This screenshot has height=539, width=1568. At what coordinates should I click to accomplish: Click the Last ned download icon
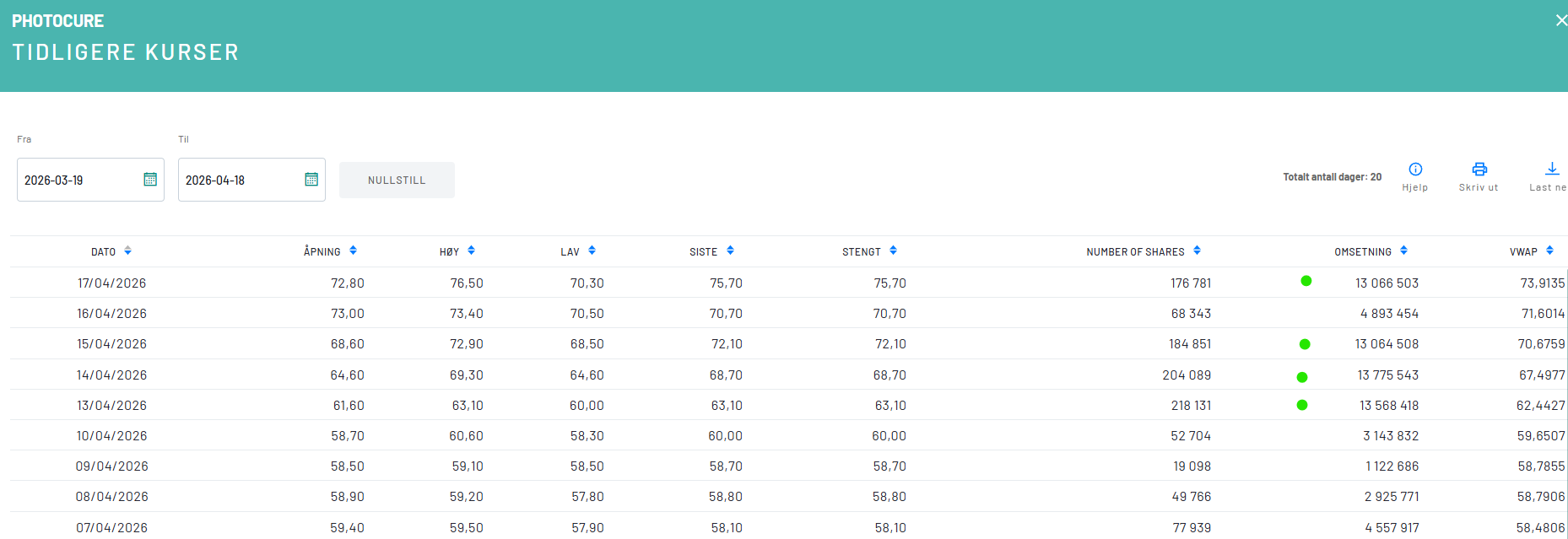pyautogui.click(x=1551, y=170)
